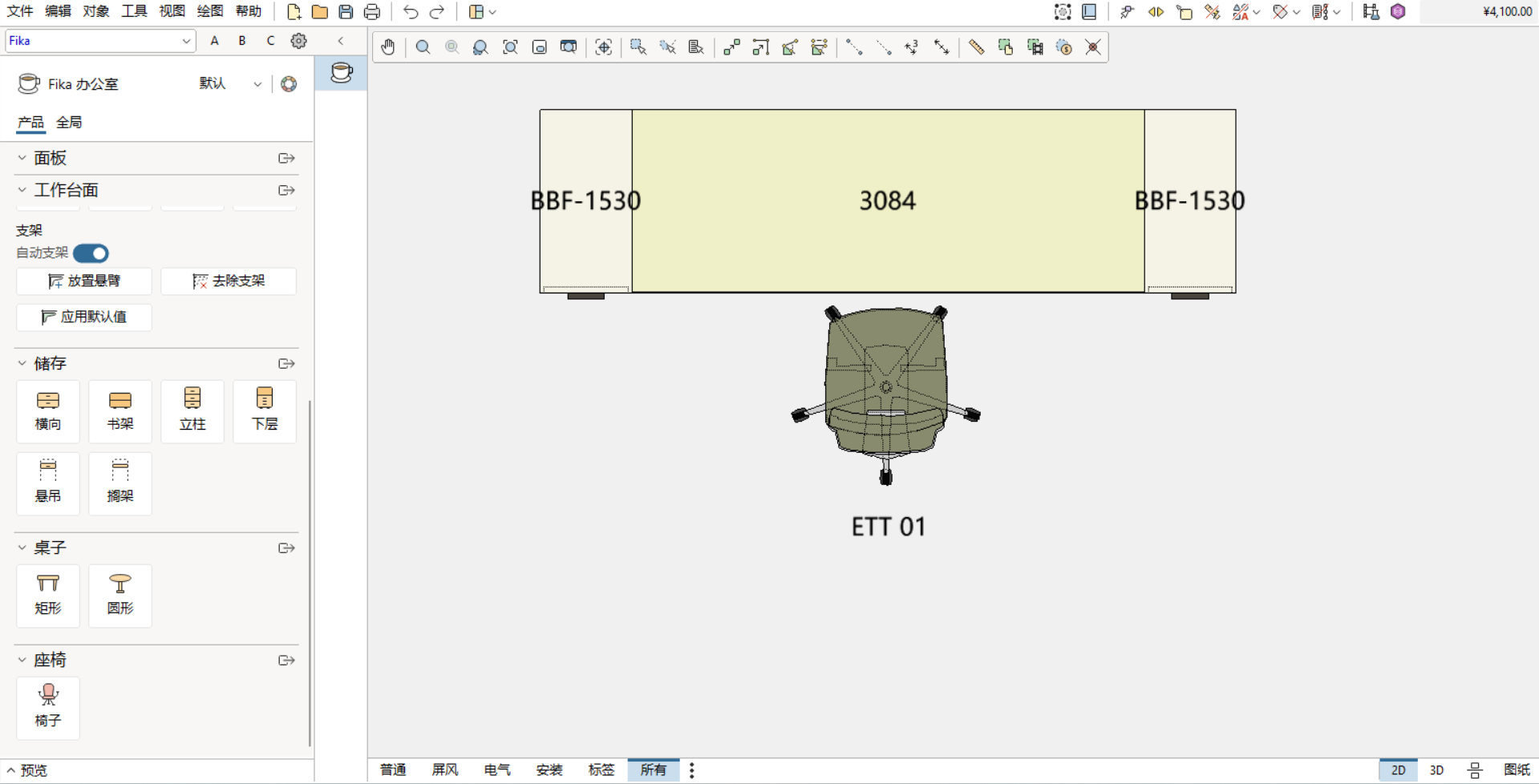Add a 椅子 chair from the seating section

click(48, 708)
